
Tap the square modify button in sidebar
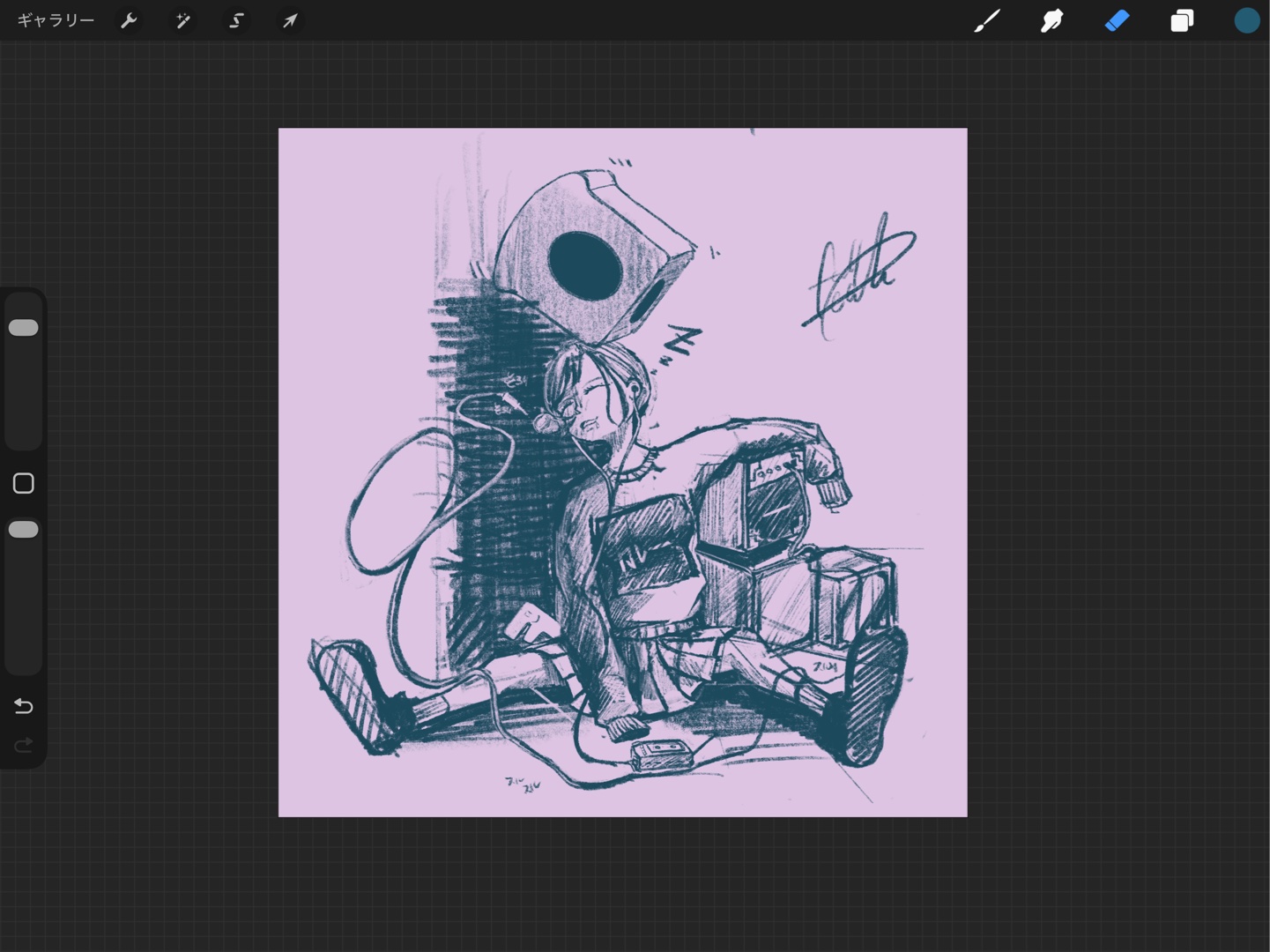24,483
